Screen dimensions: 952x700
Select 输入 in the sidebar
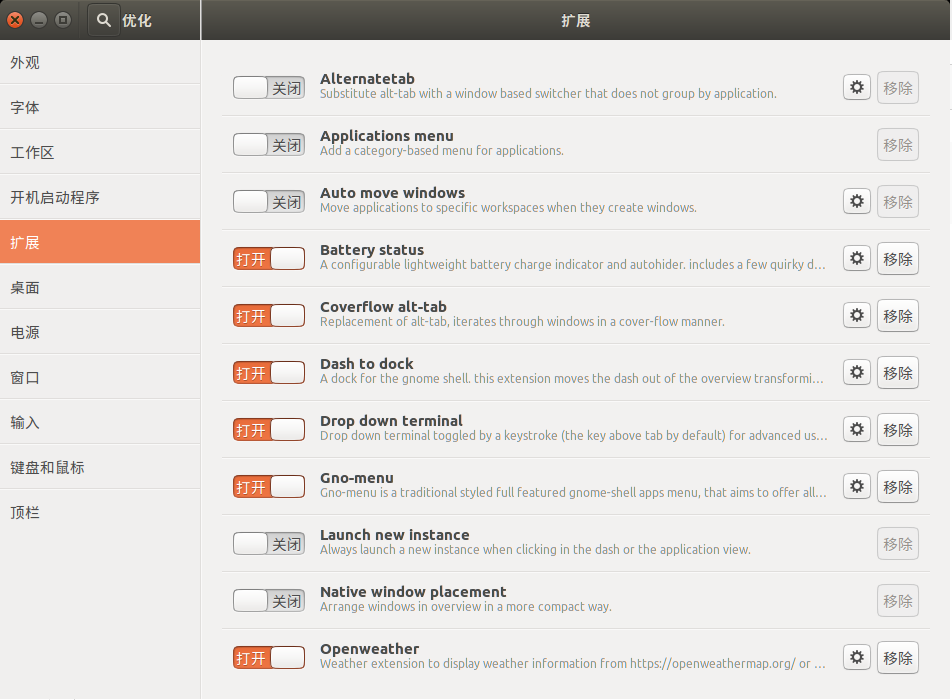100,422
